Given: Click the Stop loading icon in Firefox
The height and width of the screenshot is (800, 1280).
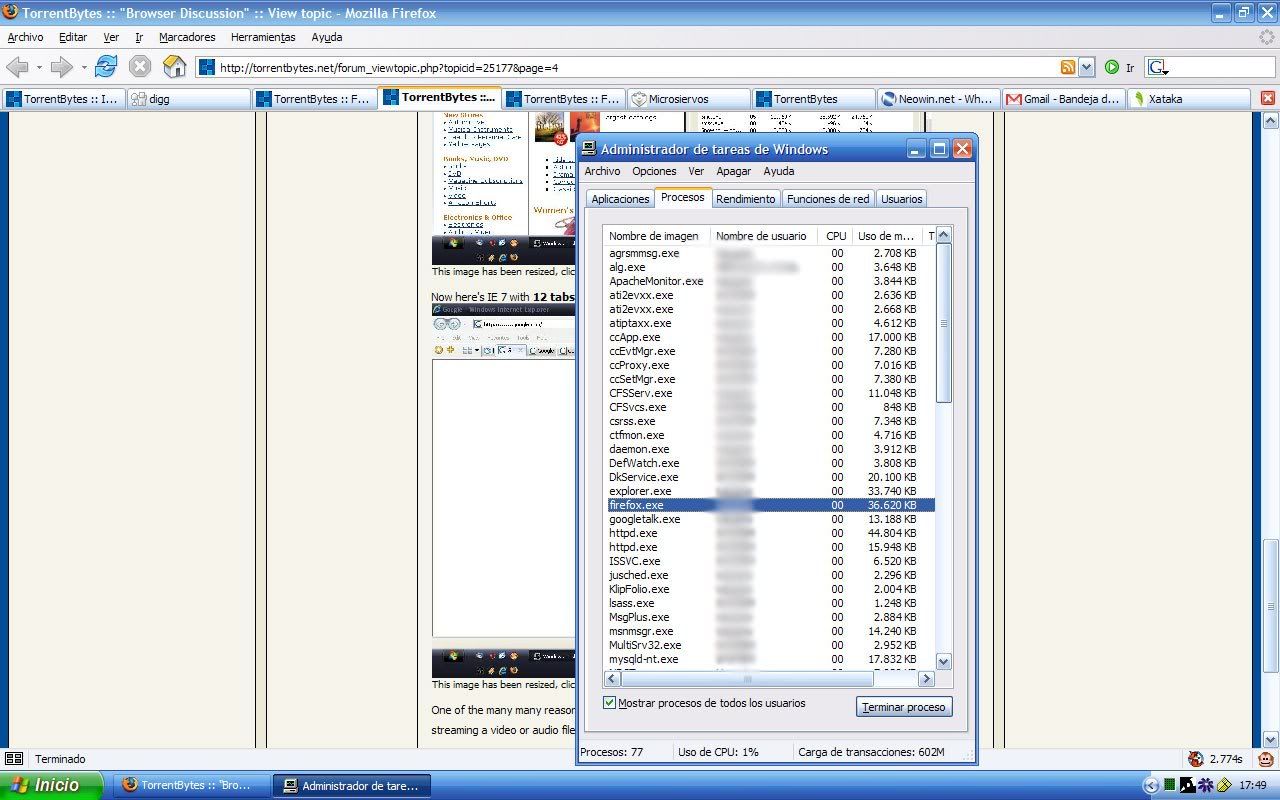Looking at the screenshot, I should (x=140, y=67).
